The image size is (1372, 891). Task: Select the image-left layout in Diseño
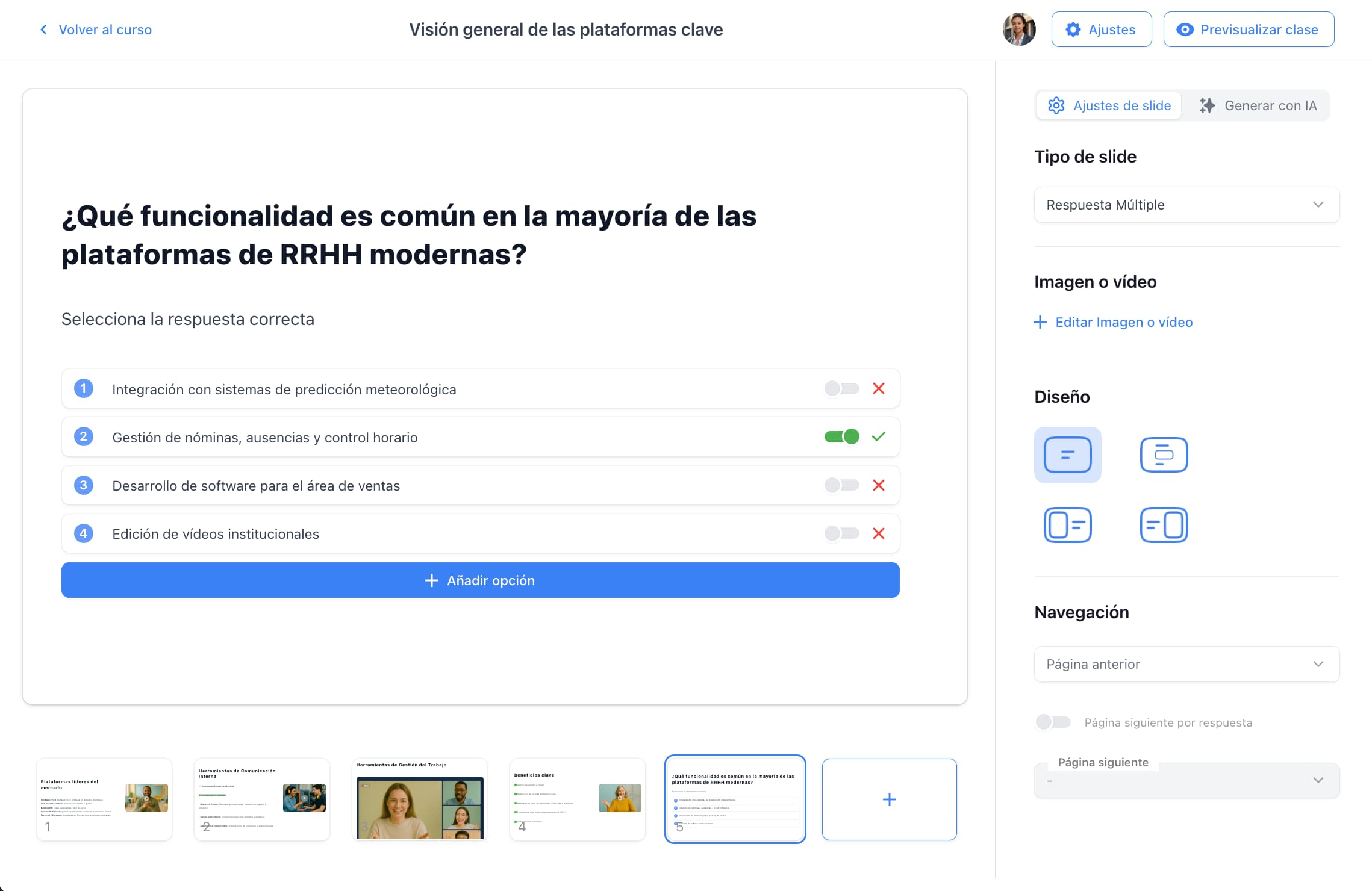pyautogui.click(x=1067, y=524)
